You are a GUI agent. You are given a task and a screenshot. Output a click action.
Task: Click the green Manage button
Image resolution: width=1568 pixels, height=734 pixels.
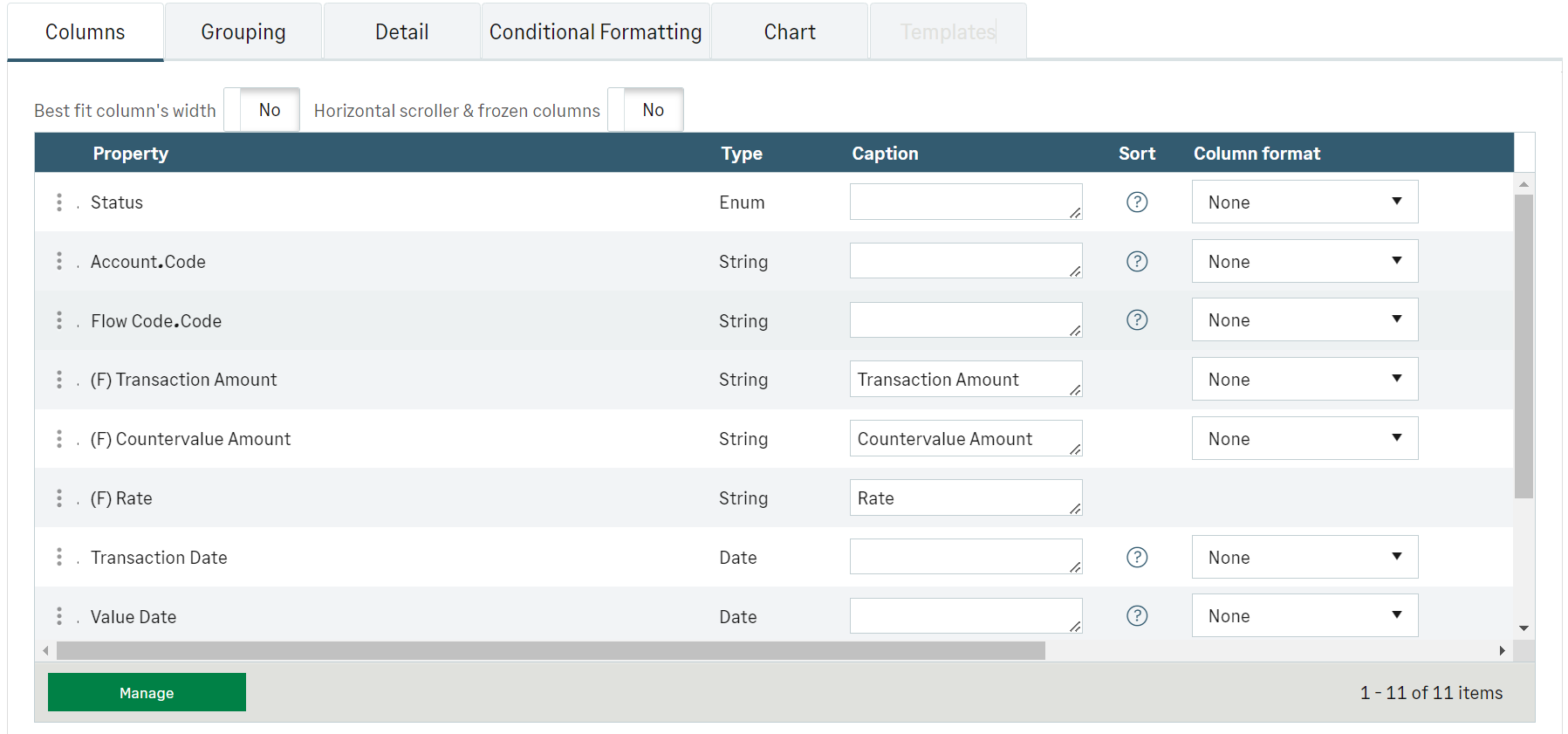click(x=147, y=693)
